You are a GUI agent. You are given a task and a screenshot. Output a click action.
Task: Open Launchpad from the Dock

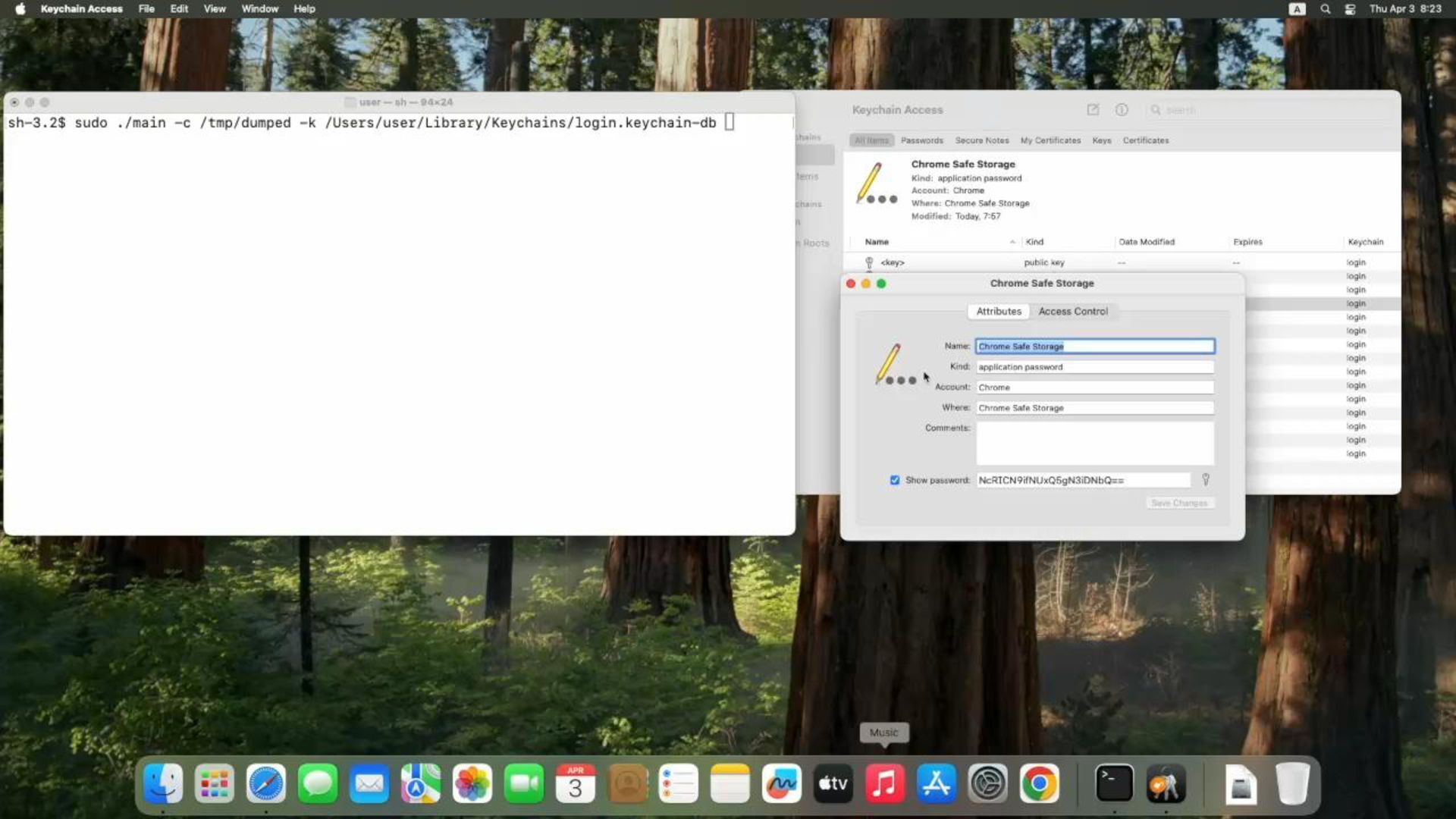tap(215, 783)
